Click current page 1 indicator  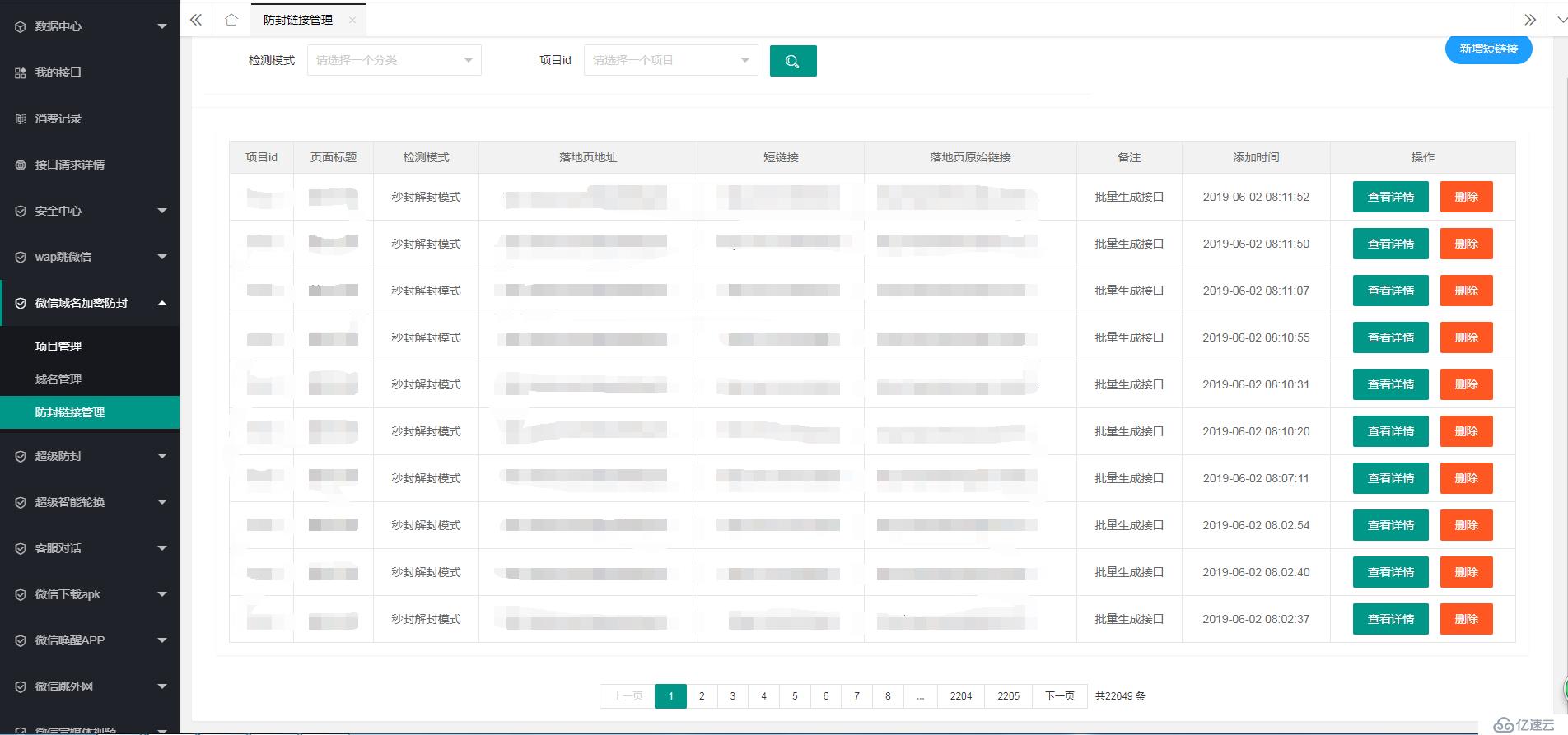[x=670, y=696]
